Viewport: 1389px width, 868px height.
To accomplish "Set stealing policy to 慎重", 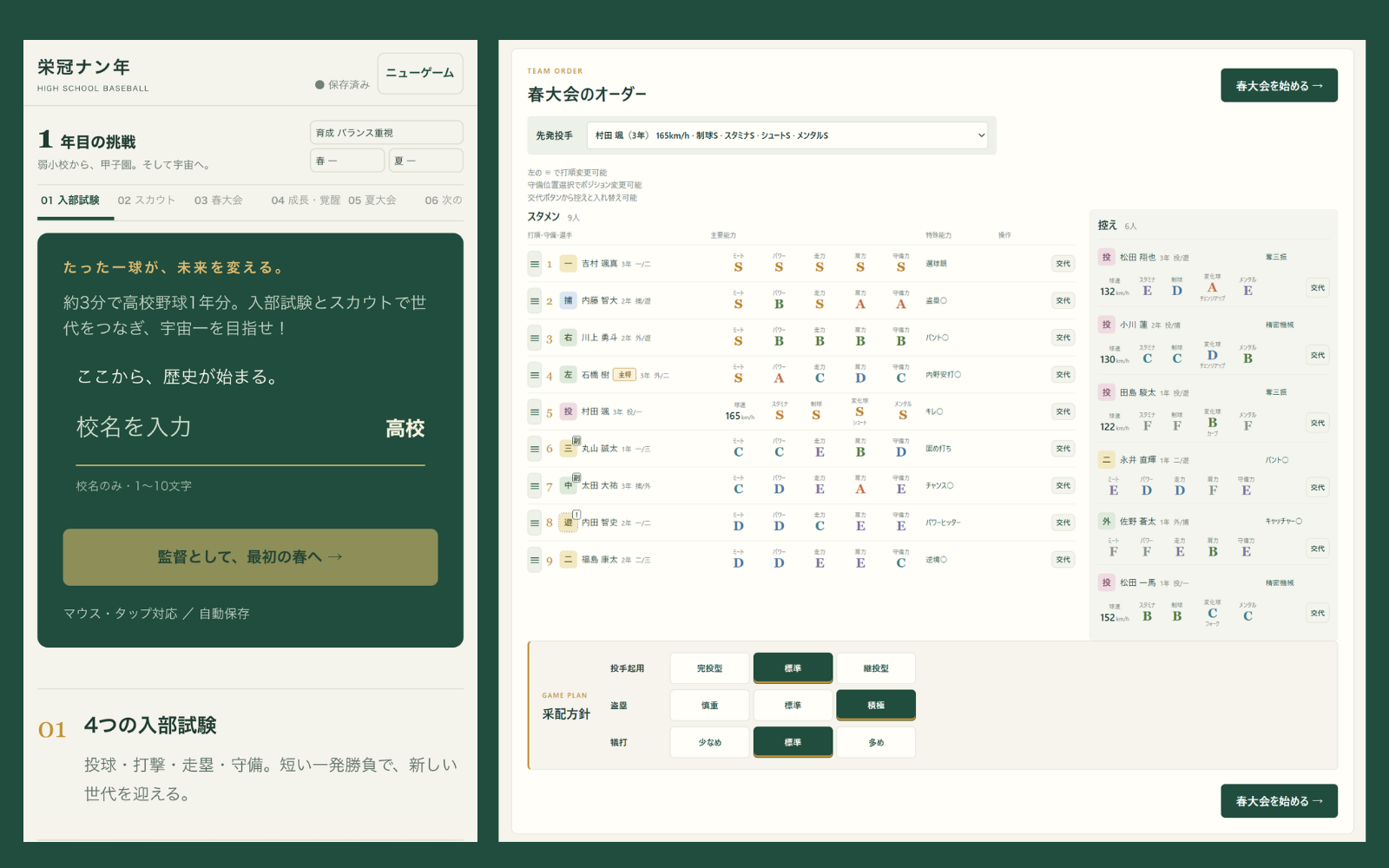I will click(709, 706).
